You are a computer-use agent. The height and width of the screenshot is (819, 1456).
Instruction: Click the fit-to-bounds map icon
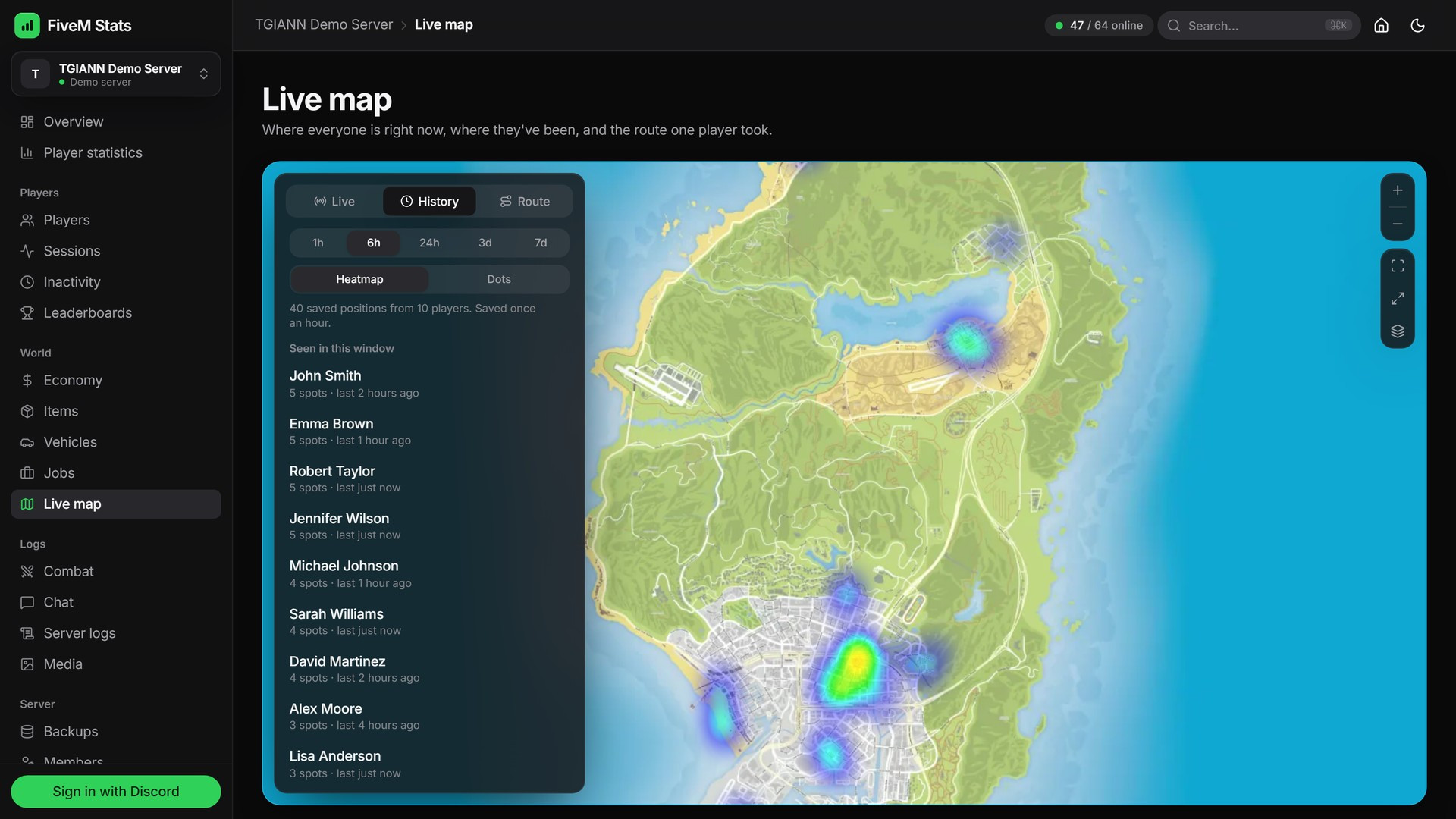coord(1397,265)
